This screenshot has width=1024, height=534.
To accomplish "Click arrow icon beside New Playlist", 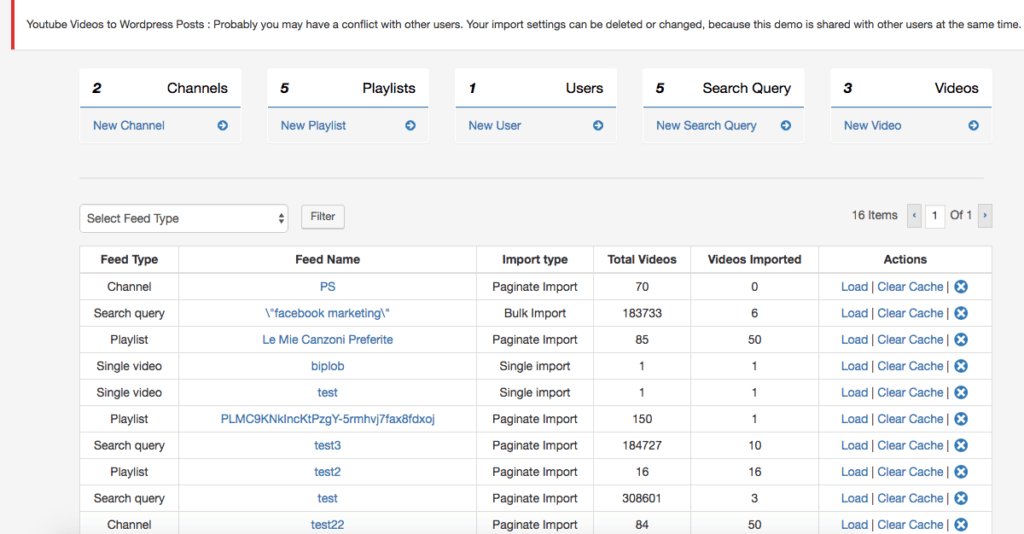I will [410, 125].
